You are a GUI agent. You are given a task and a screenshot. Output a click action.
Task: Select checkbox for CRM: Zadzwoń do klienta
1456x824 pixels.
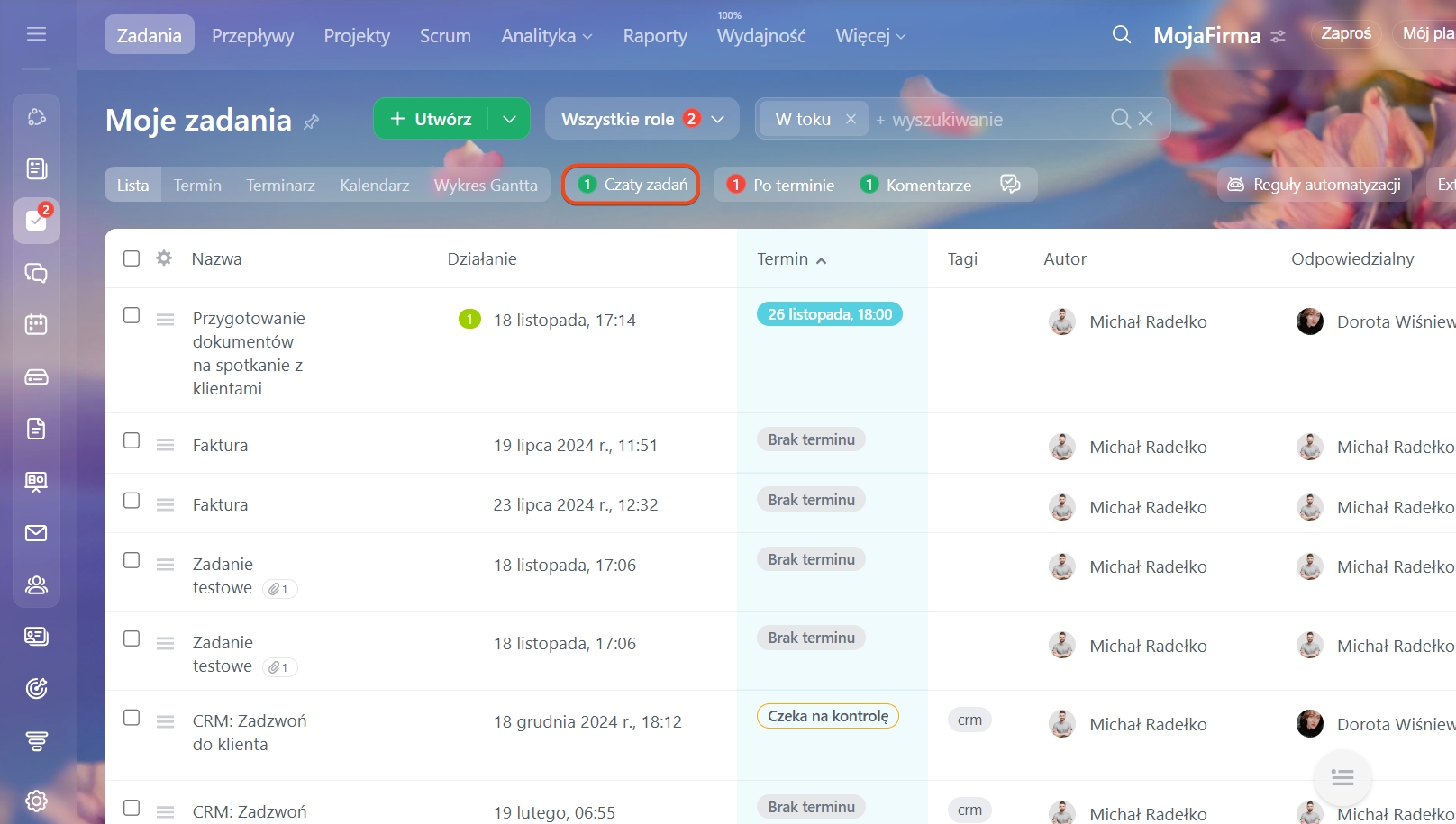pos(132,718)
